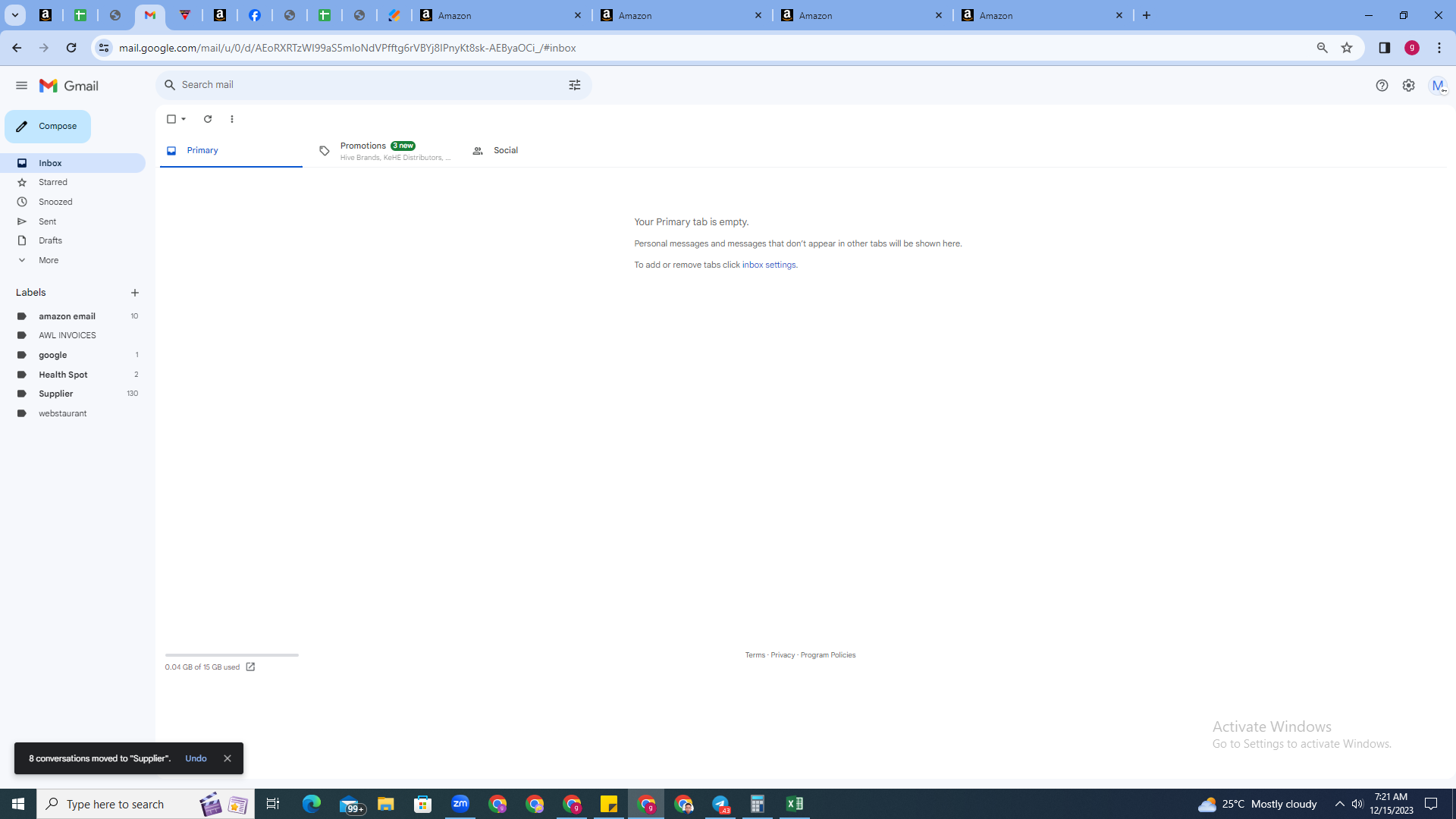This screenshot has height=819, width=1456.
Task: Open storage management link icon
Action: (250, 667)
